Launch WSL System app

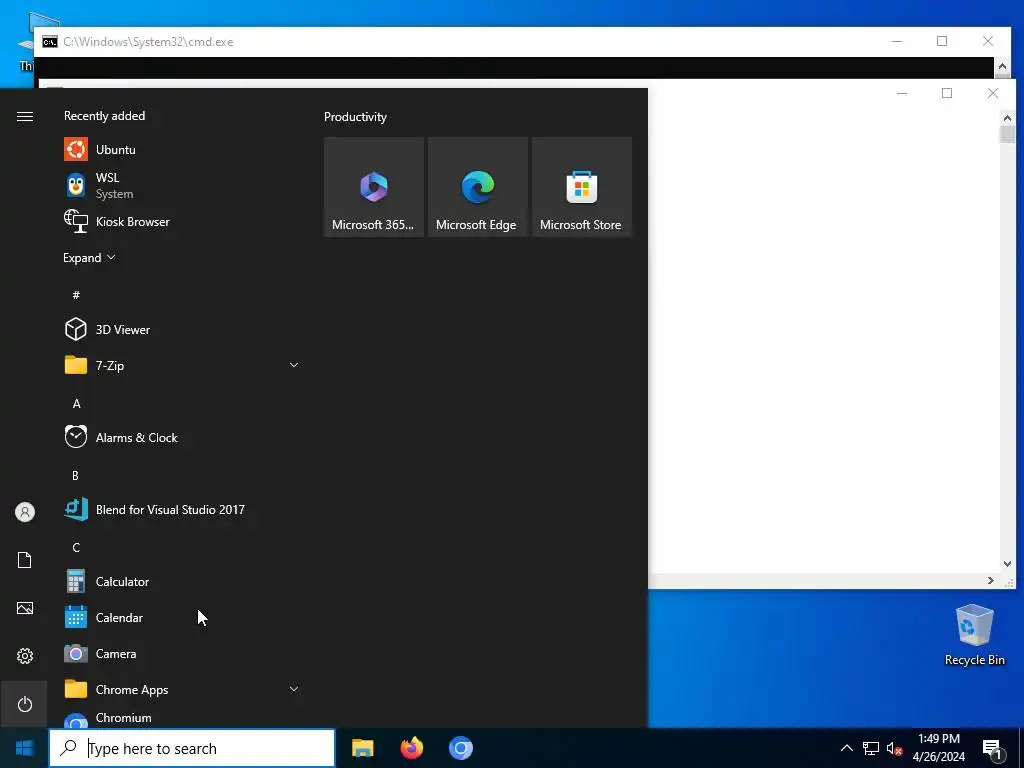click(x=182, y=185)
